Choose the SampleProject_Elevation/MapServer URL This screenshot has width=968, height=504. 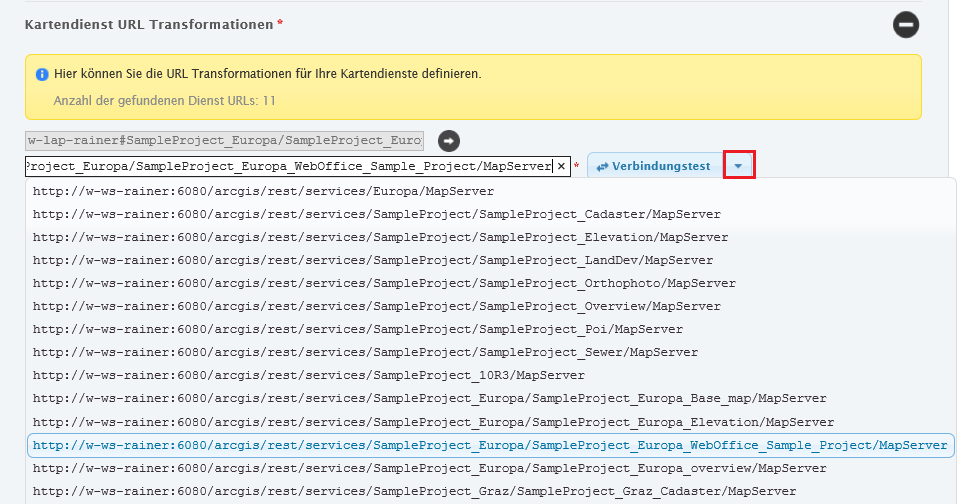click(x=491, y=237)
